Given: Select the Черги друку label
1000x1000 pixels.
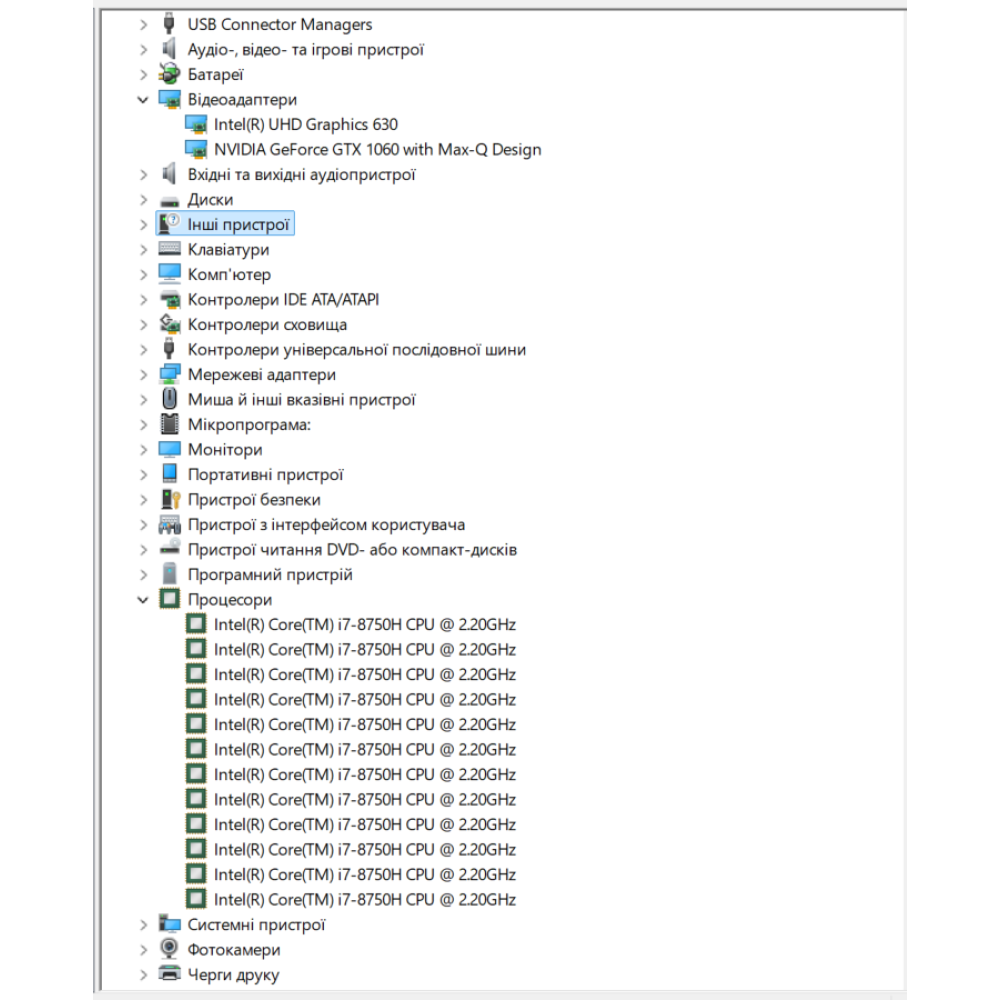Looking at the screenshot, I should tap(233, 974).
